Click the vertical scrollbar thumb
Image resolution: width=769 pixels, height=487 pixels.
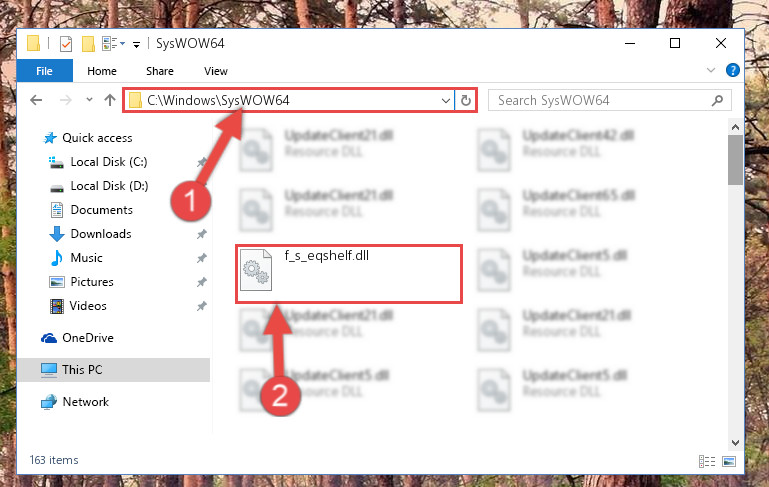(x=735, y=160)
